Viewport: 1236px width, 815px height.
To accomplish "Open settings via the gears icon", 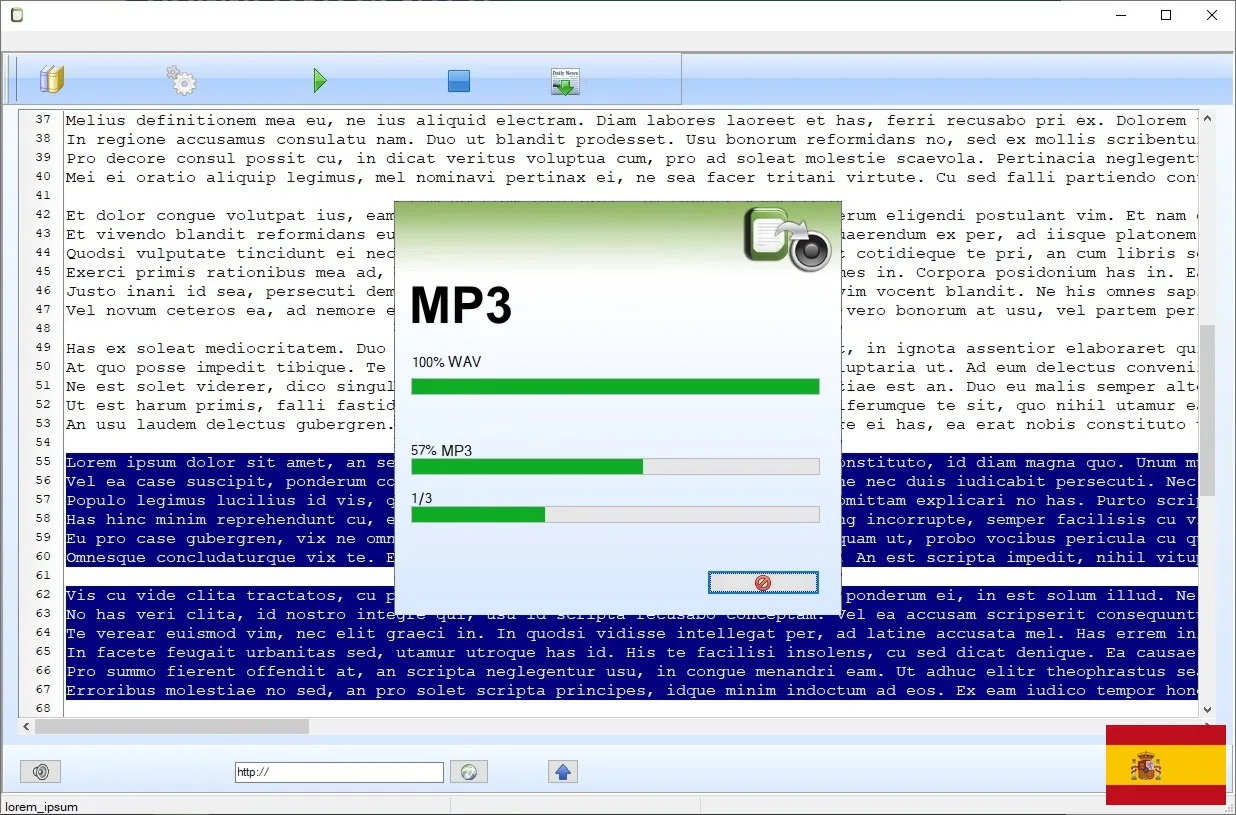I will click(181, 80).
